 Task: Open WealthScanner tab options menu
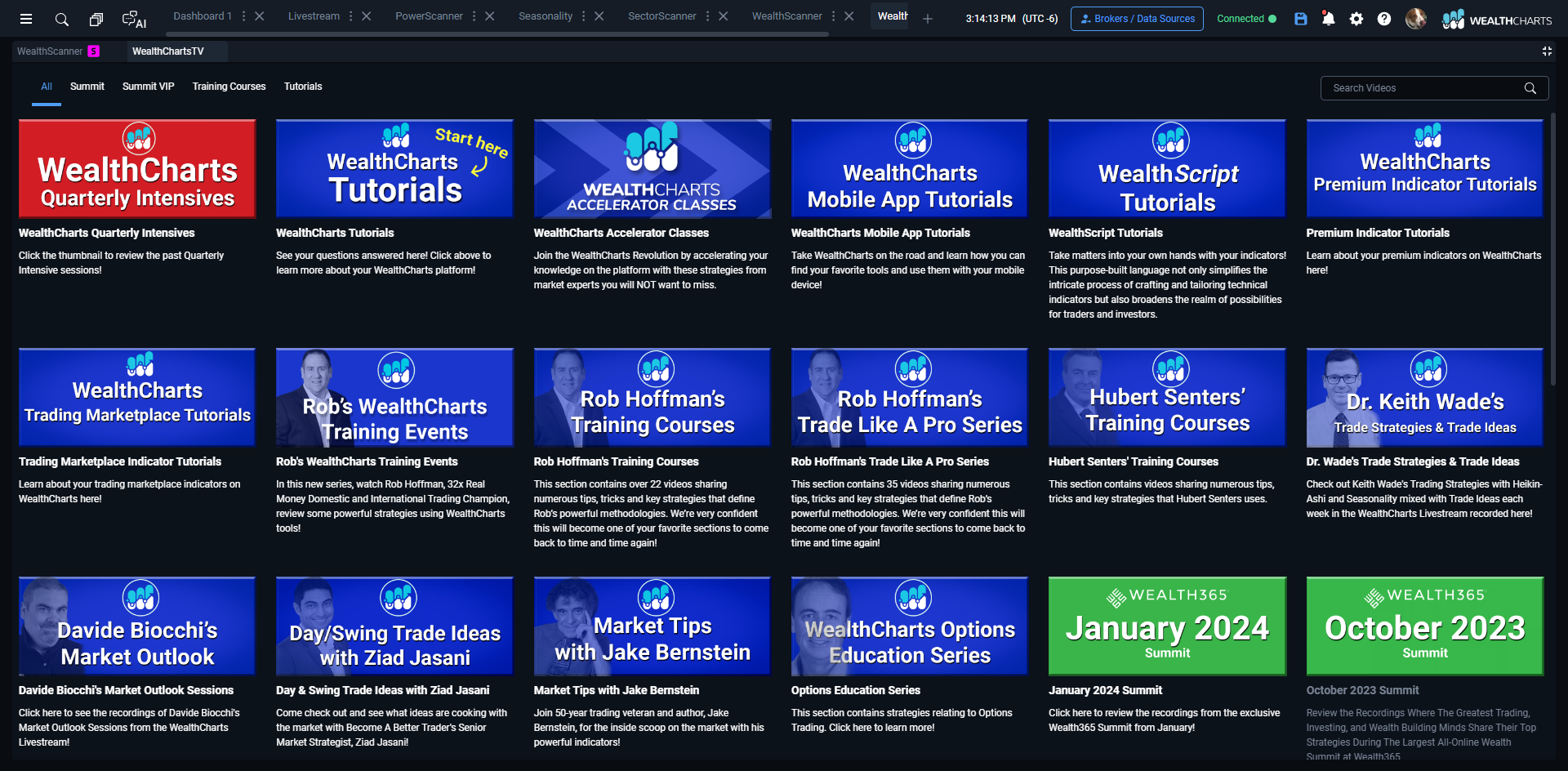click(x=834, y=16)
